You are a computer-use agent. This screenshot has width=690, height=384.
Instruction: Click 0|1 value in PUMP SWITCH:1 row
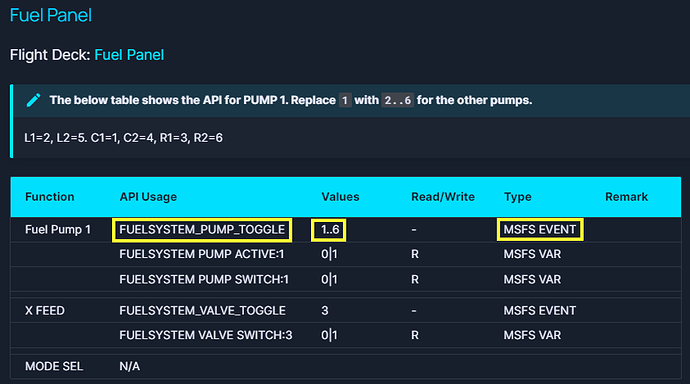(x=329, y=279)
